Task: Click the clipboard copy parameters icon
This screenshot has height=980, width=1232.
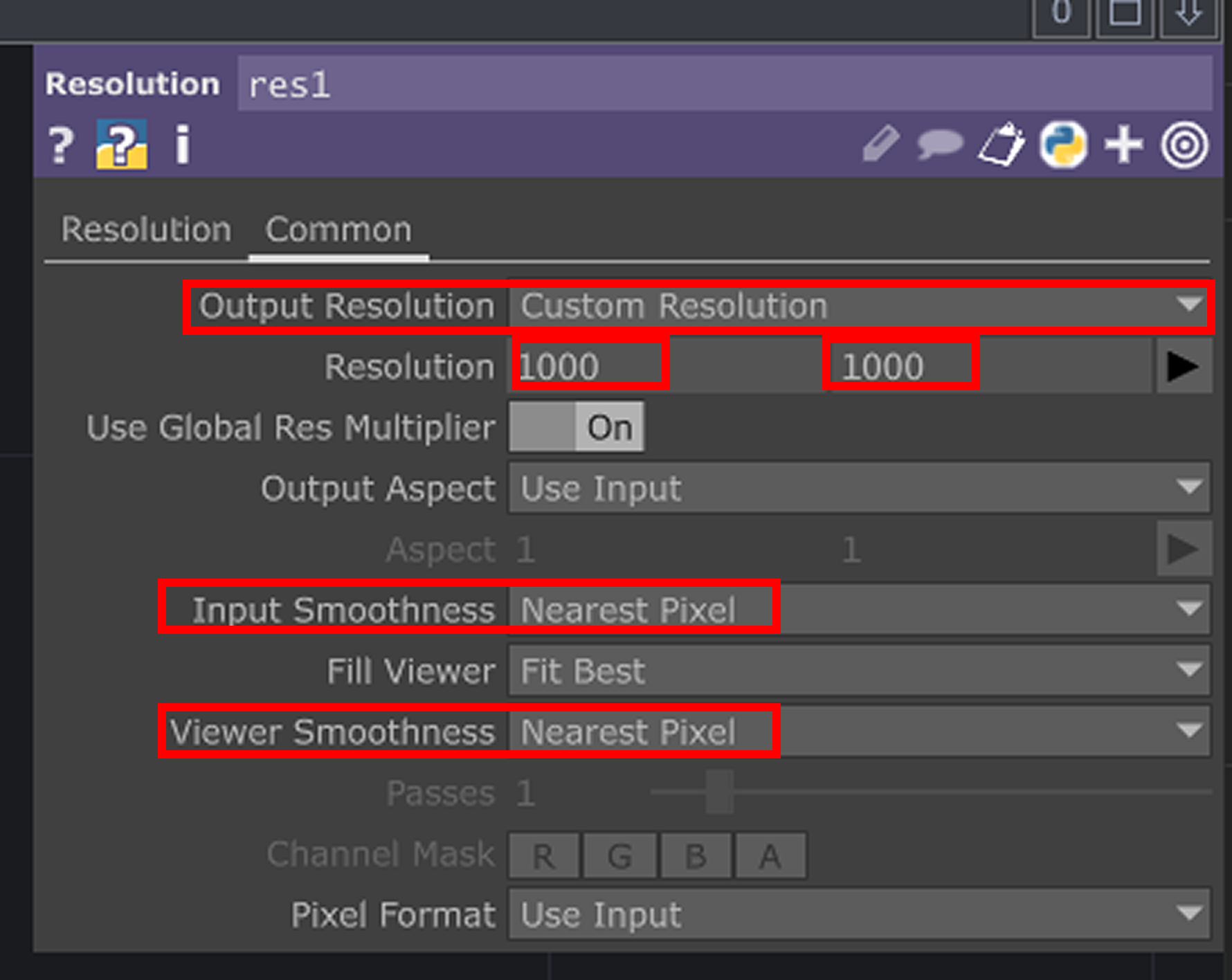Action: coord(1001,145)
